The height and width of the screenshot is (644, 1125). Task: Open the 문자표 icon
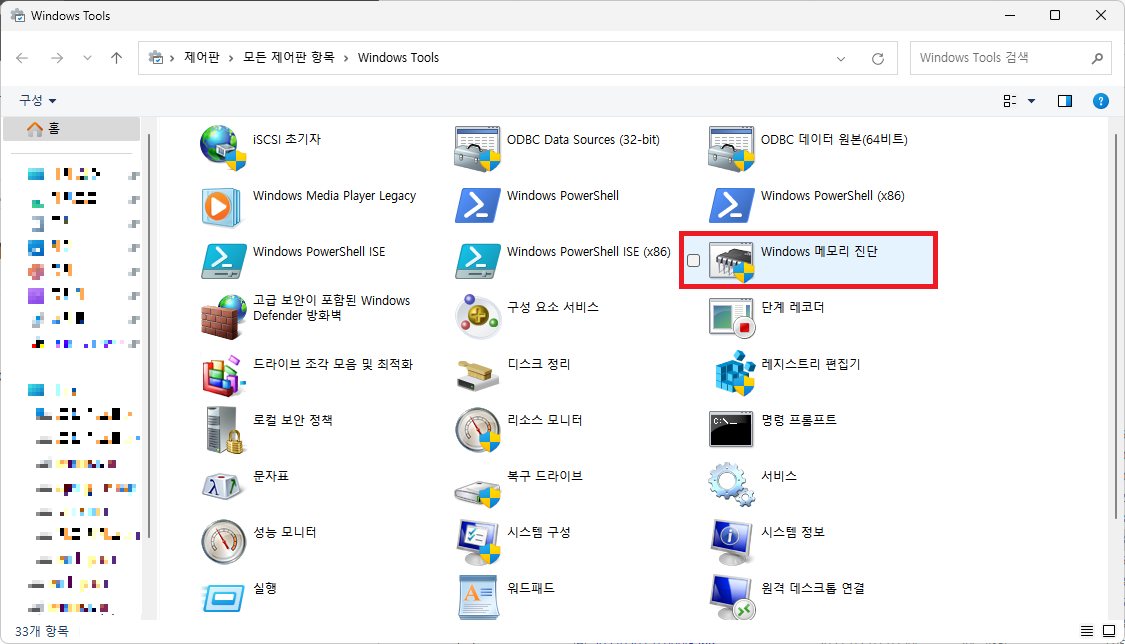222,486
